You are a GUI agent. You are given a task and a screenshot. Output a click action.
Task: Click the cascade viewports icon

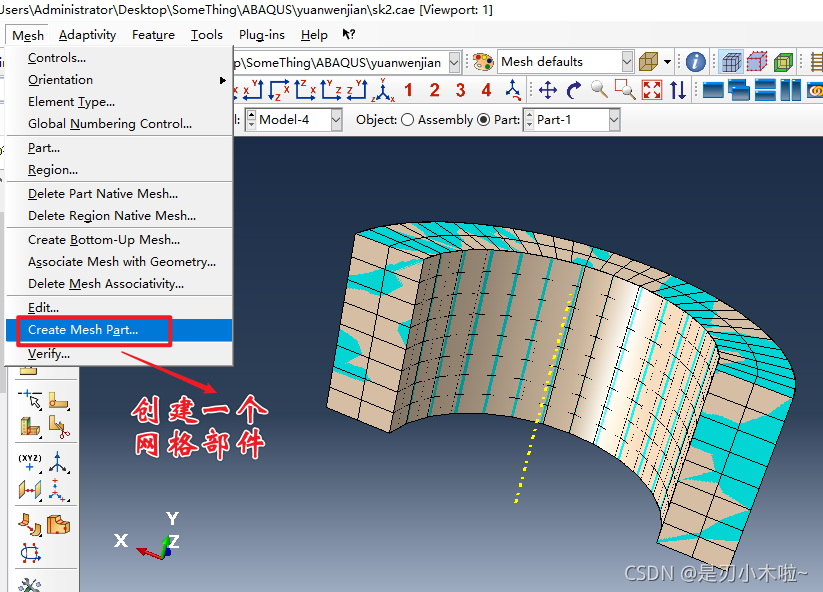[740, 90]
